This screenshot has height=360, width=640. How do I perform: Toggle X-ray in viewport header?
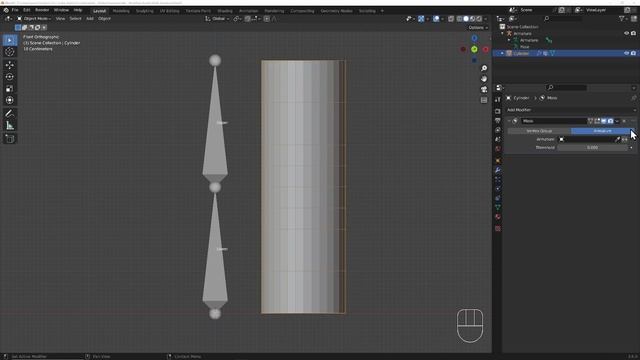click(451, 19)
